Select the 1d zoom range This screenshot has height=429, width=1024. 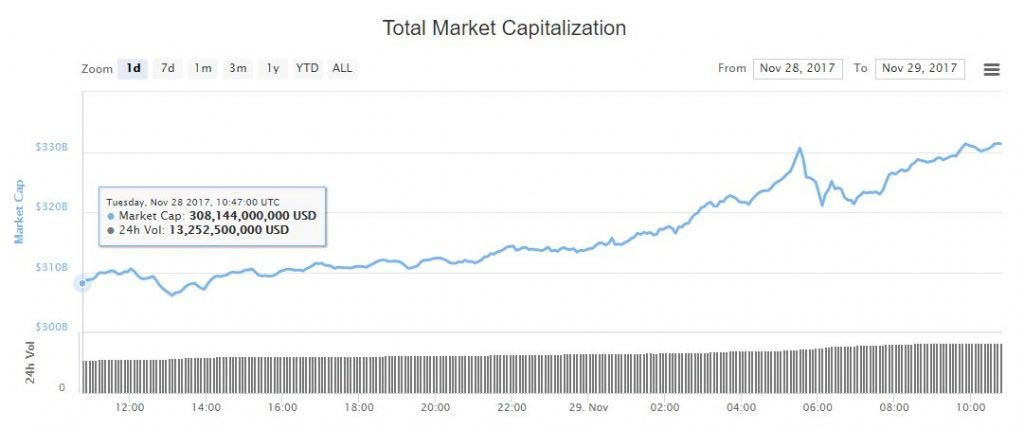pyautogui.click(x=133, y=68)
